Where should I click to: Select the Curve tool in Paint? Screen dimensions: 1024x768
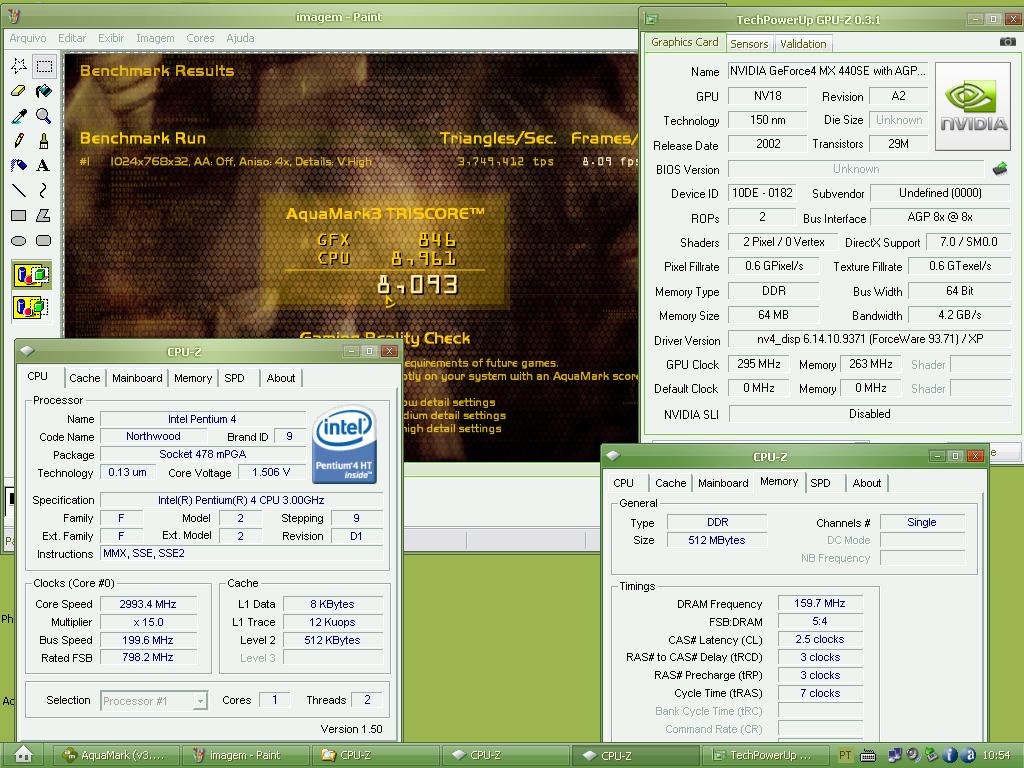[x=44, y=191]
